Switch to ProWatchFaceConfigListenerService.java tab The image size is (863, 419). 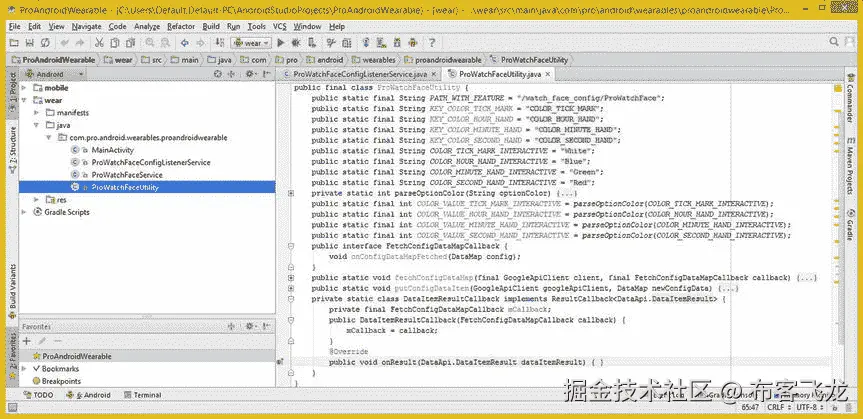(x=360, y=74)
